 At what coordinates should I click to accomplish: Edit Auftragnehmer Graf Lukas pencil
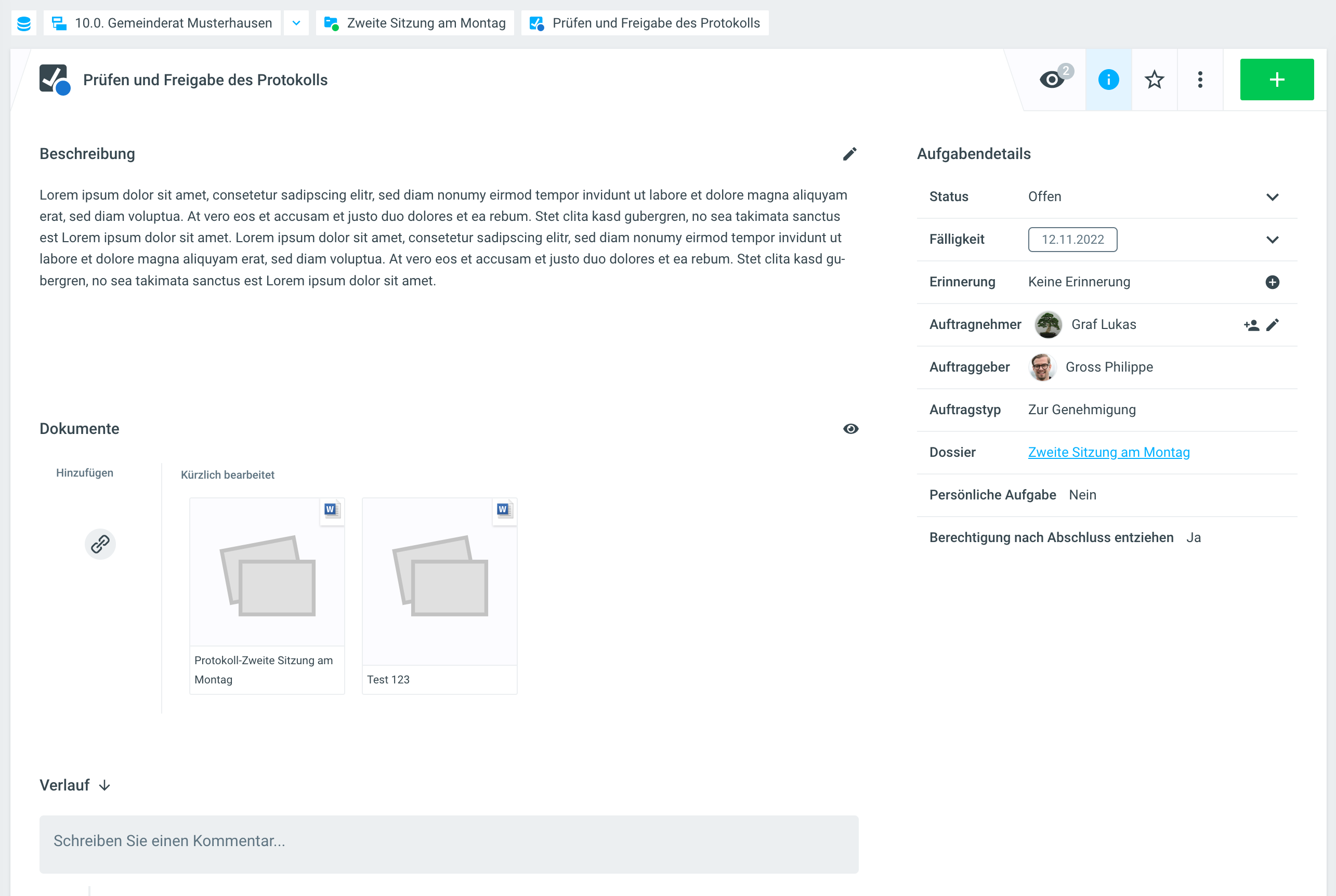[x=1273, y=325]
